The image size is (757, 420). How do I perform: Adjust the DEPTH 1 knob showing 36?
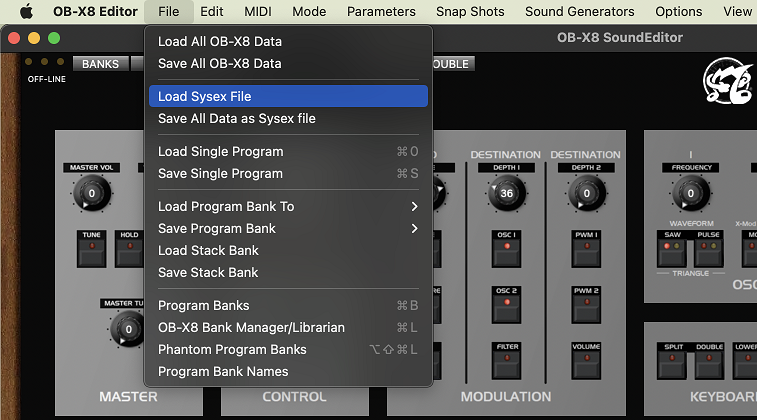[506, 193]
